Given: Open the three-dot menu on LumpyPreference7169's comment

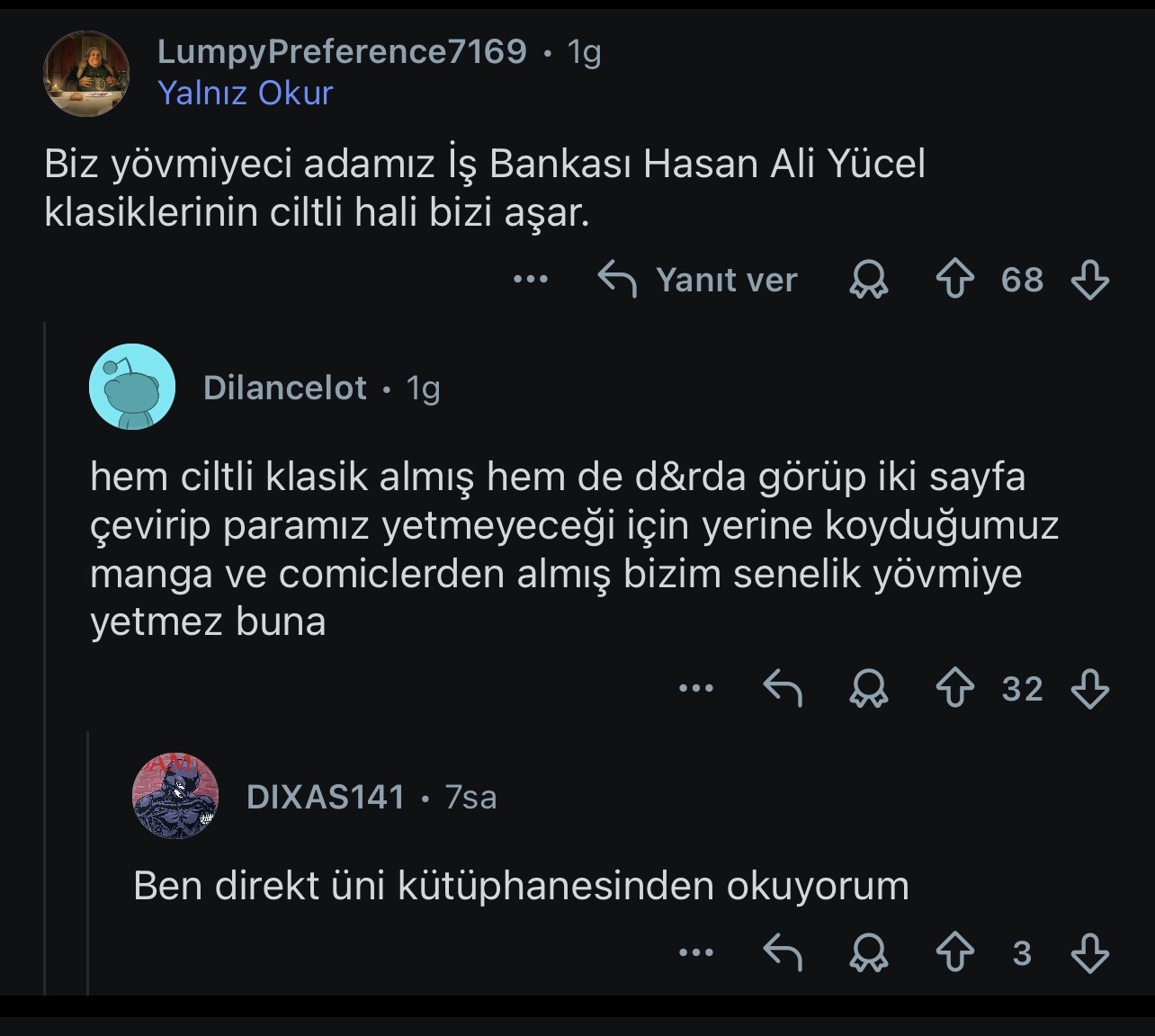Looking at the screenshot, I should [x=531, y=280].
